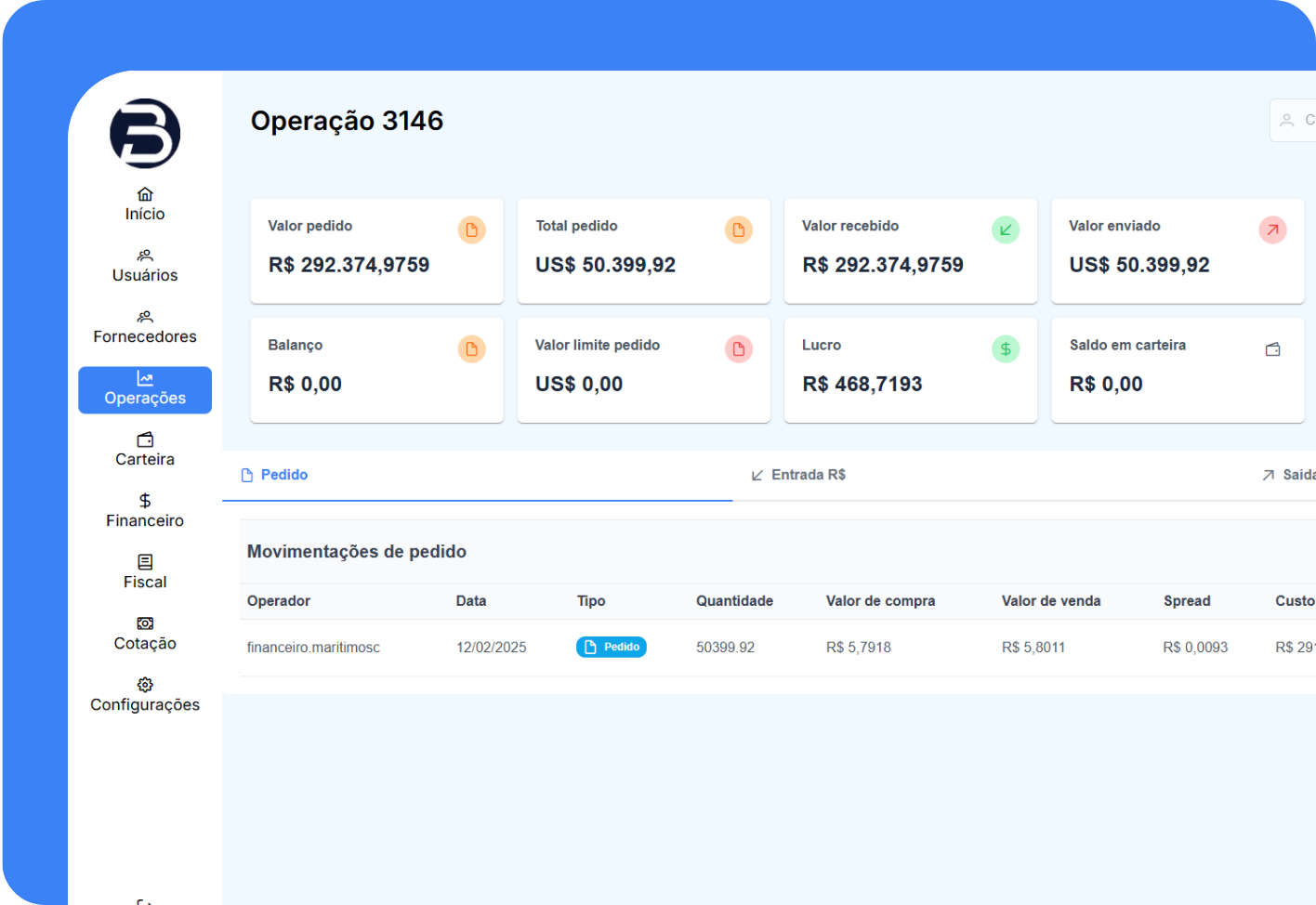Open Configurações settings
The width and height of the screenshot is (1316, 905).
click(145, 695)
